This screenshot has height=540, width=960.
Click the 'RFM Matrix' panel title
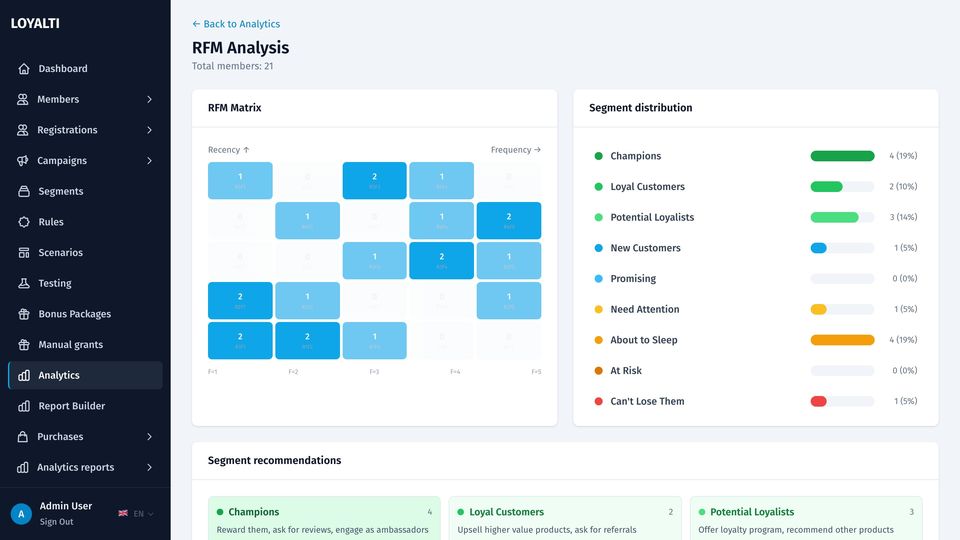point(234,108)
